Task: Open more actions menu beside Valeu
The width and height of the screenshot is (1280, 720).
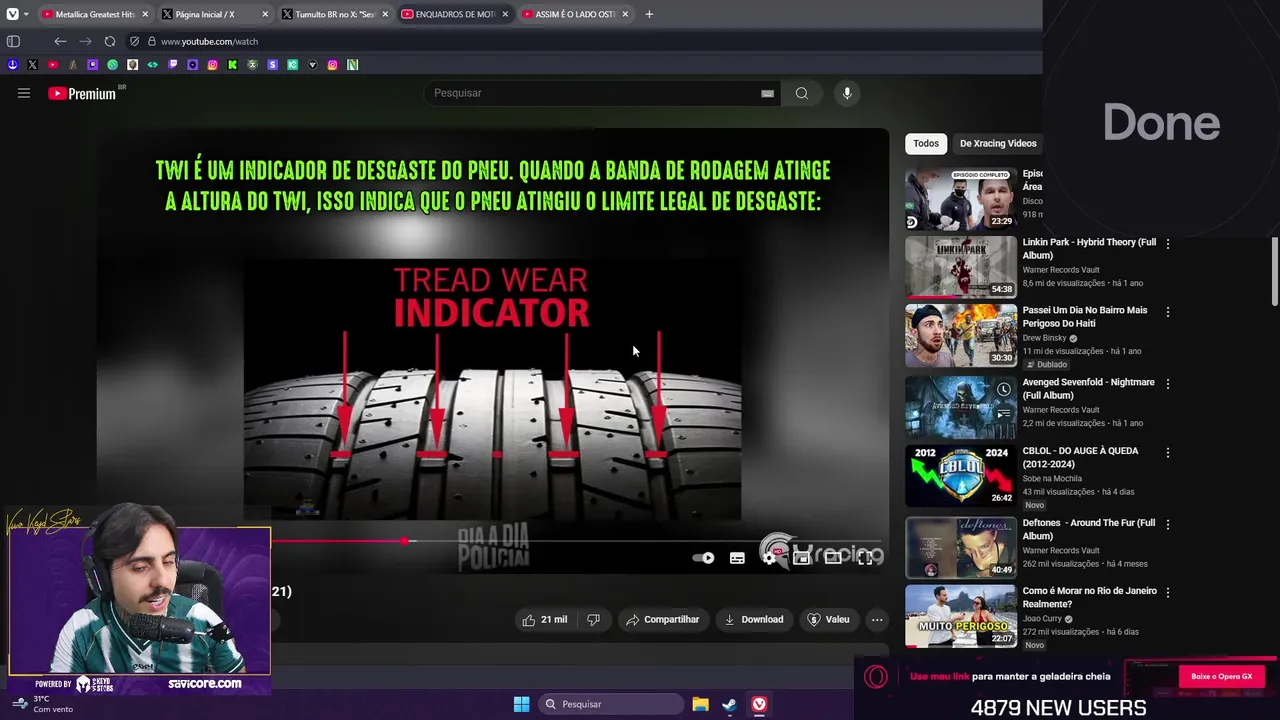Action: [x=877, y=620]
